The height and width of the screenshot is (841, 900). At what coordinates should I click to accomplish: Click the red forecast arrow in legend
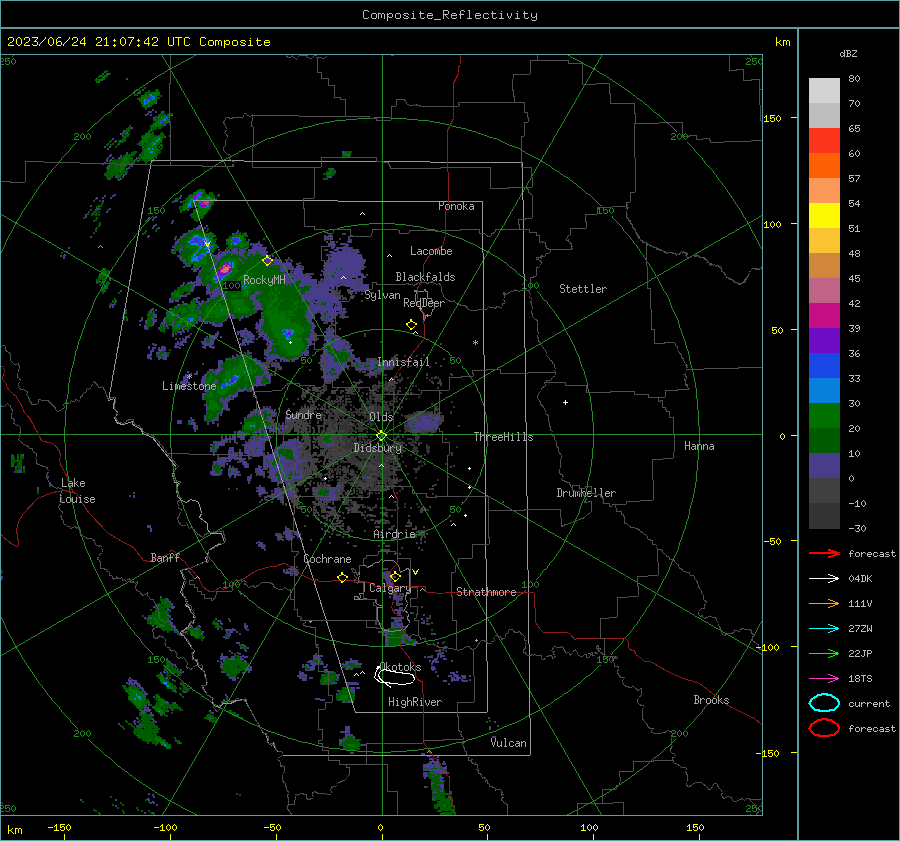coord(824,553)
